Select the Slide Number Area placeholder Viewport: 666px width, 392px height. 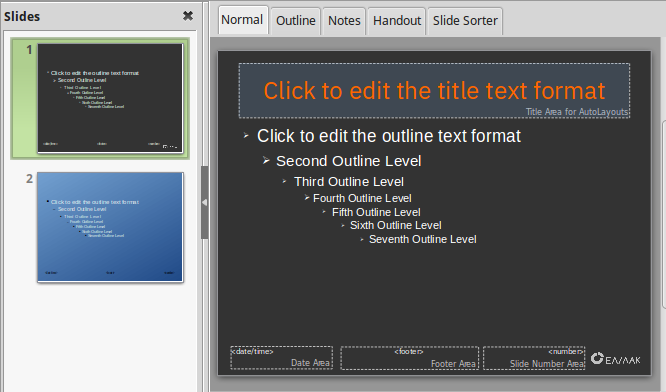[x=534, y=358]
